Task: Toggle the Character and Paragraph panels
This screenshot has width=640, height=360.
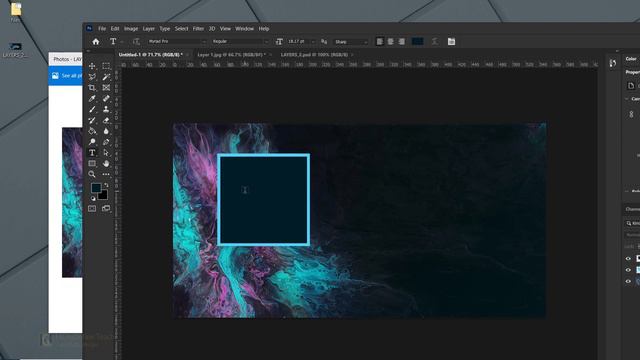Action: point(451,42)
